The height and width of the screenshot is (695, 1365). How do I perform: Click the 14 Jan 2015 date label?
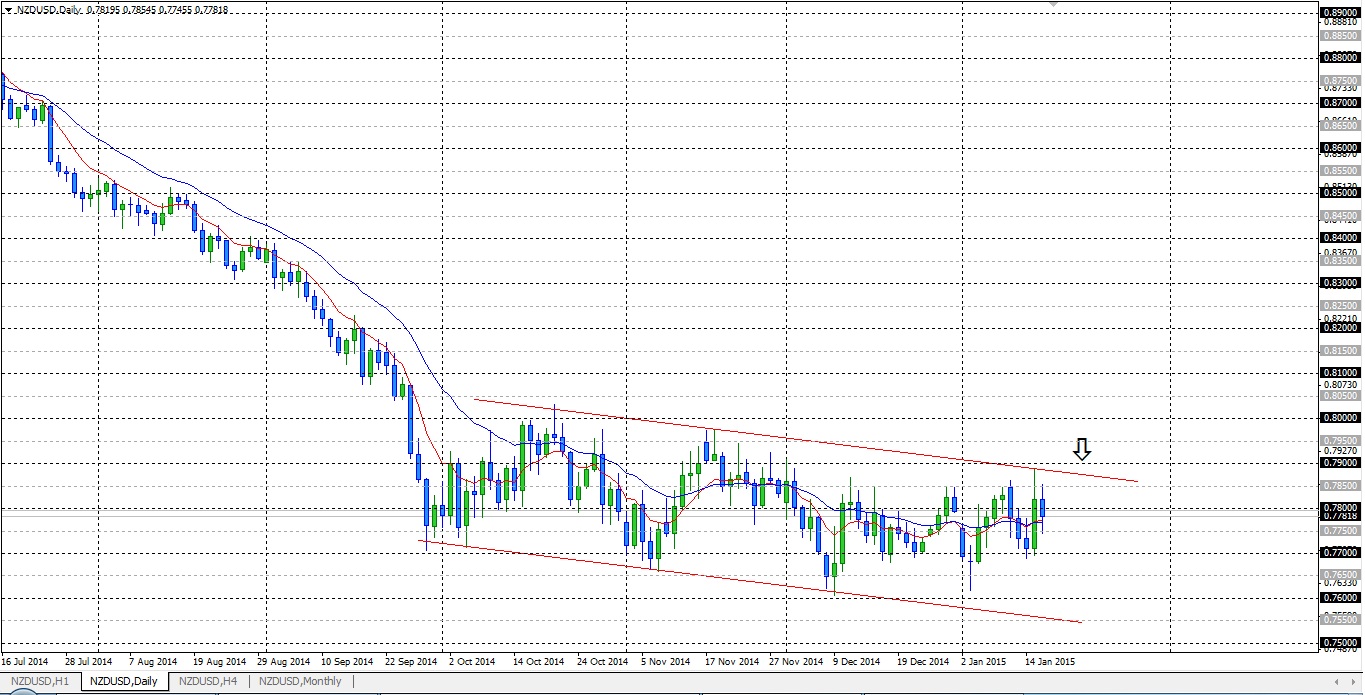(x=1052, y=662)
